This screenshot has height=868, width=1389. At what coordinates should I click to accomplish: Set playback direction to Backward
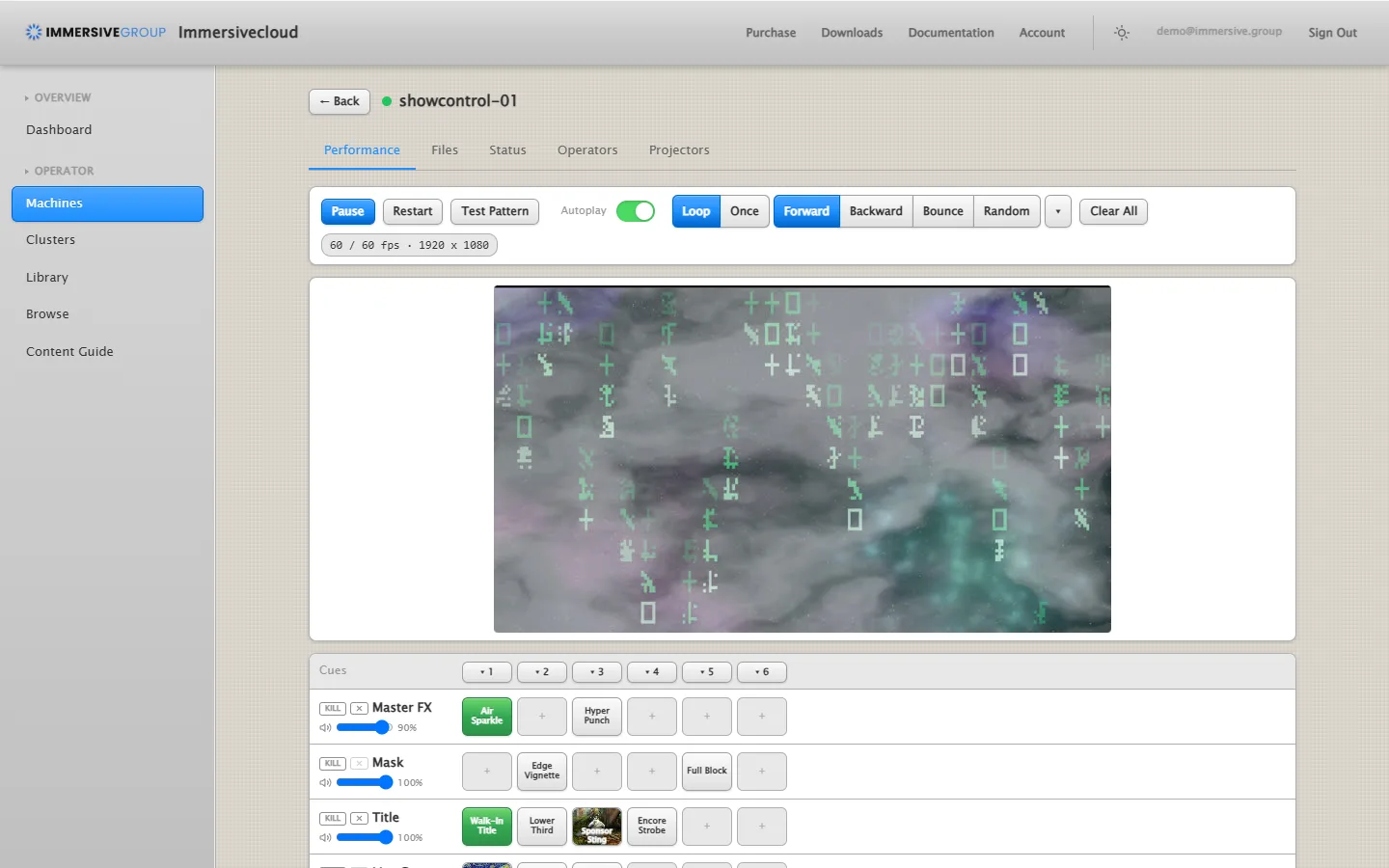[x=876, y=211]
